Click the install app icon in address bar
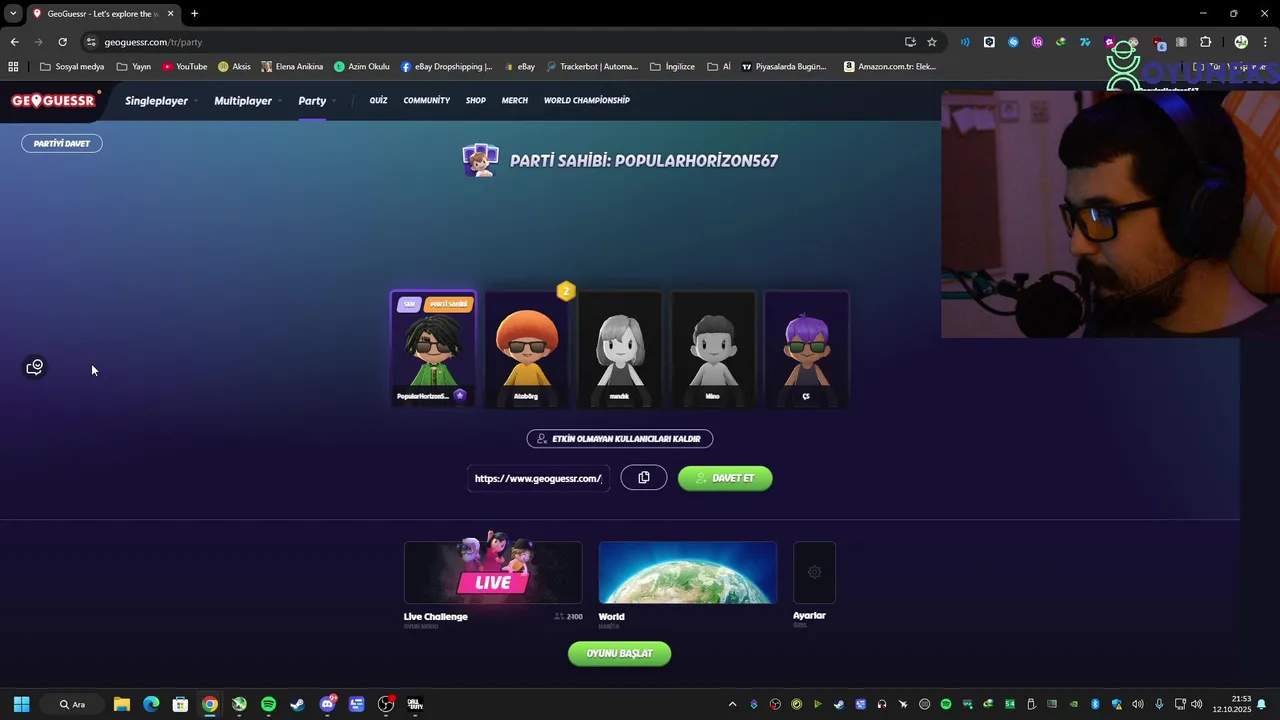Screen dimensions: 1280x720 [x=910, y=42]
